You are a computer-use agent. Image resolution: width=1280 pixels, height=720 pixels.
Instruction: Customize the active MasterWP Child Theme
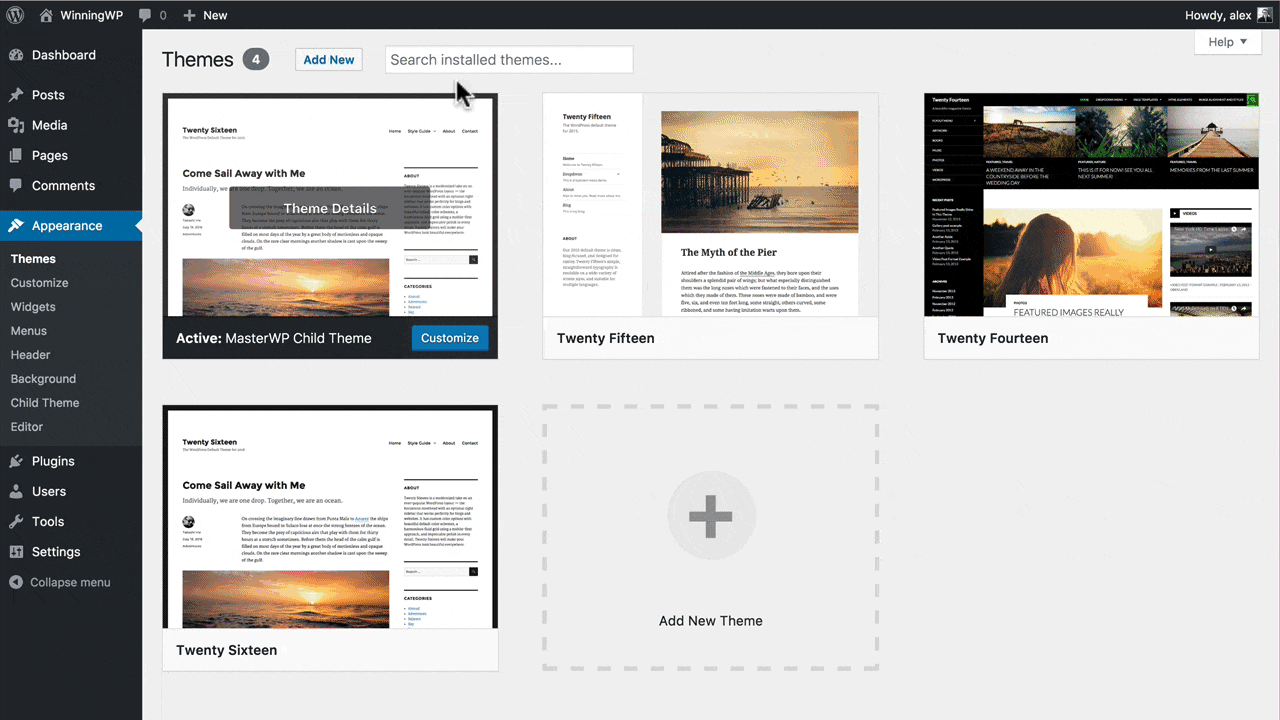pyautogui.click(x=449, y=338)
